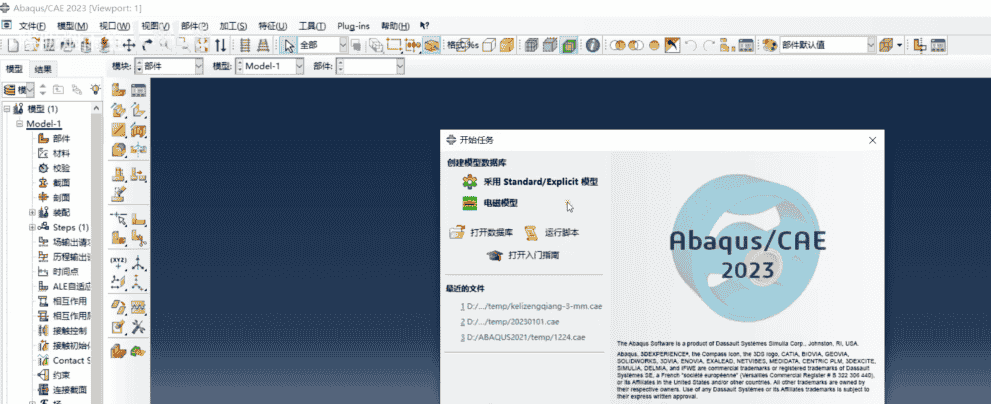Select 材料 item in model tree
The width and height of the screenshot is (991, 404).
(x=61, y=153)
